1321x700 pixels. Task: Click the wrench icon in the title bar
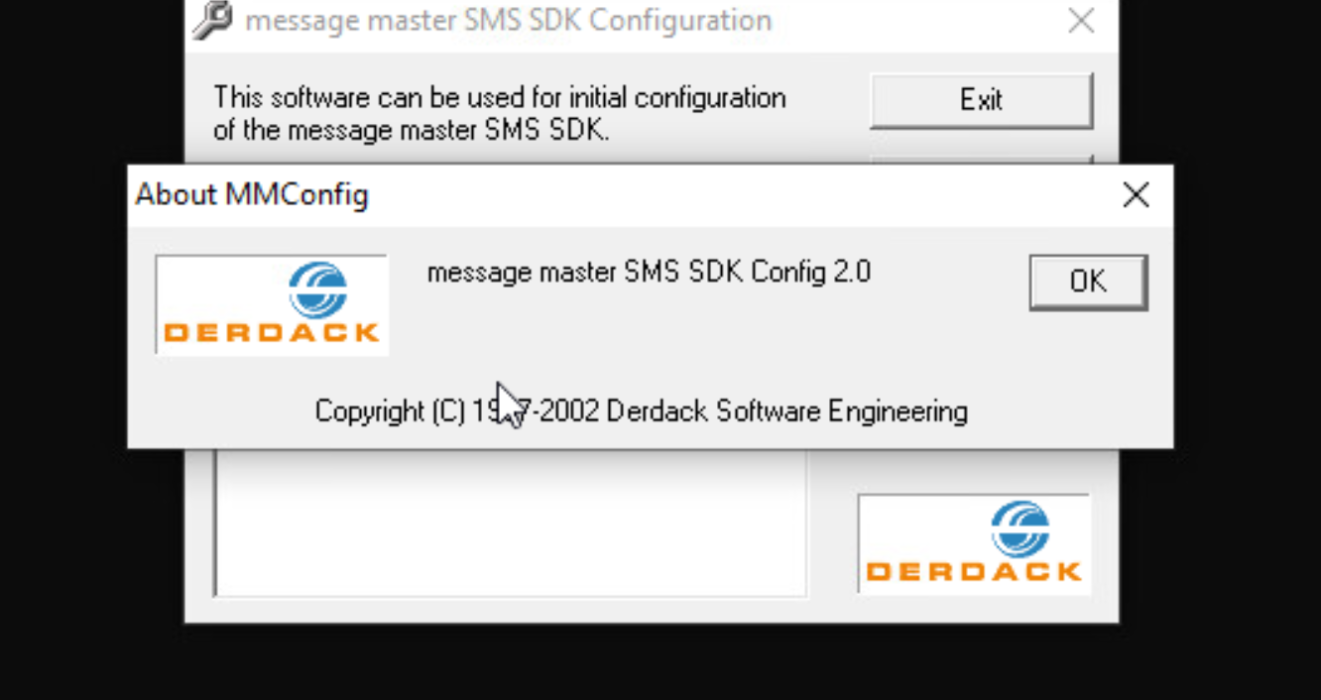[212, 20]
